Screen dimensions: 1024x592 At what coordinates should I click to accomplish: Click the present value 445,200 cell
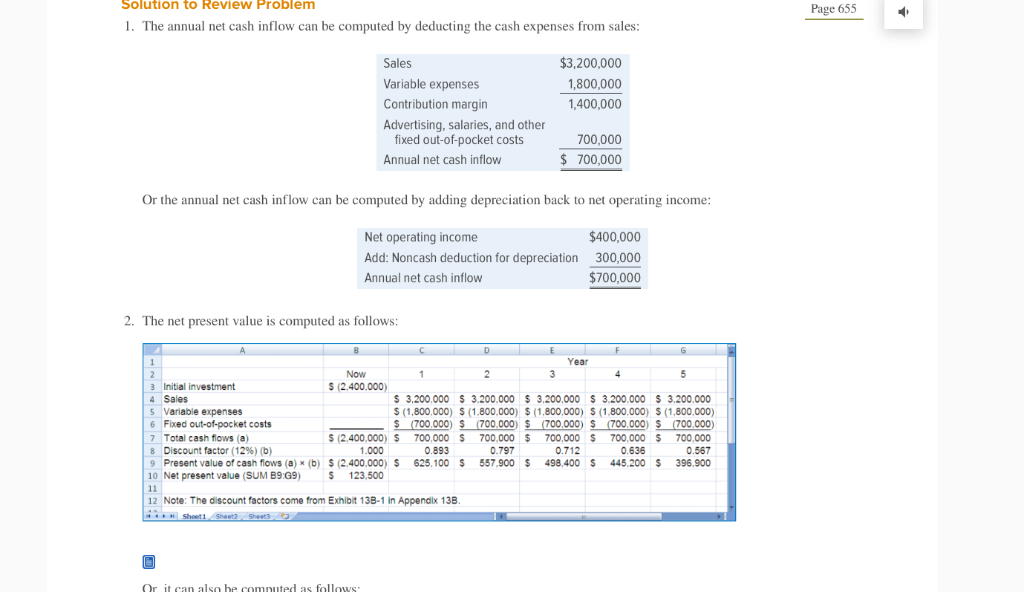(627, 463)
